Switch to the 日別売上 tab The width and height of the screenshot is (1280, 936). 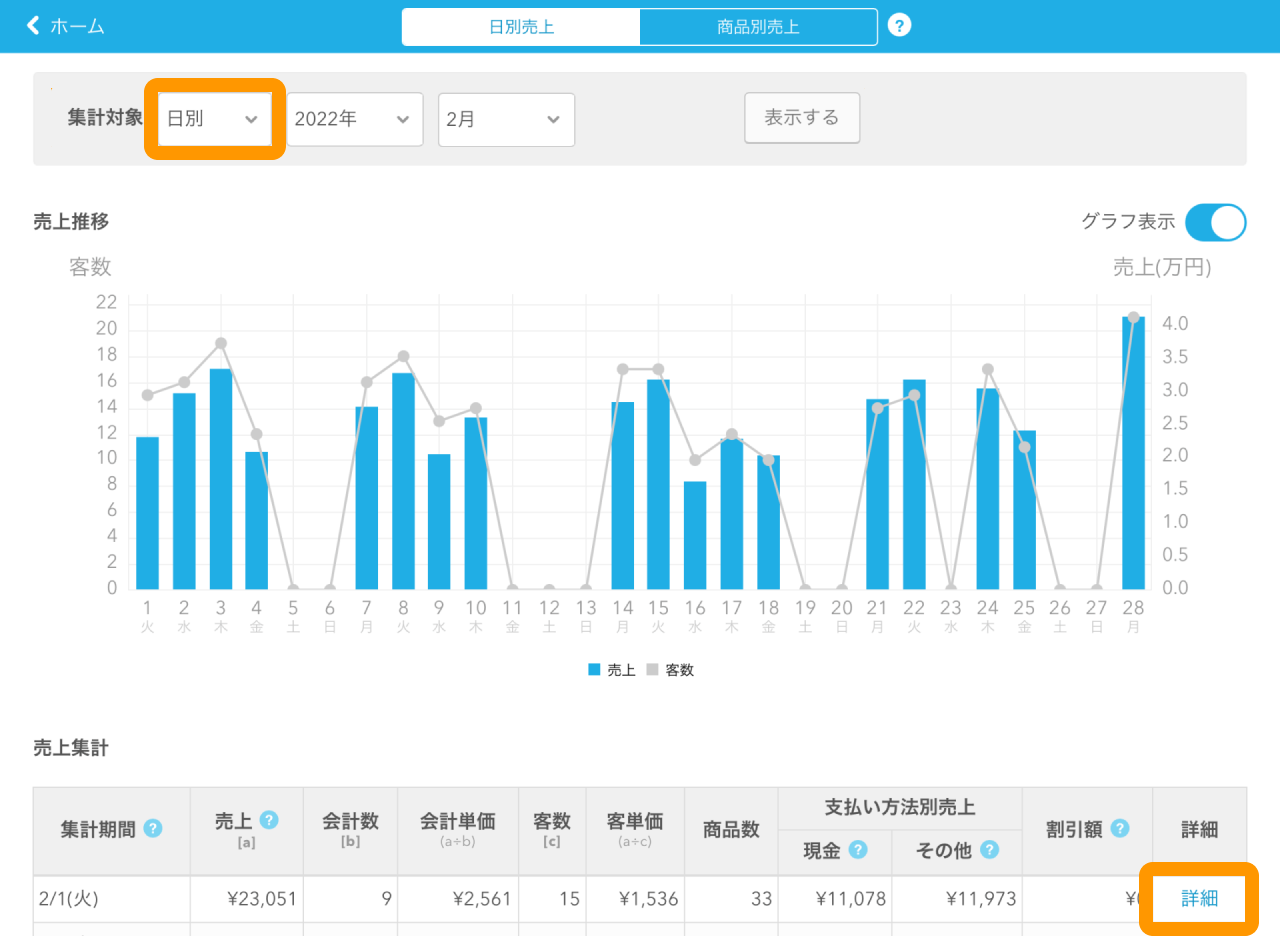pos(520,27)
